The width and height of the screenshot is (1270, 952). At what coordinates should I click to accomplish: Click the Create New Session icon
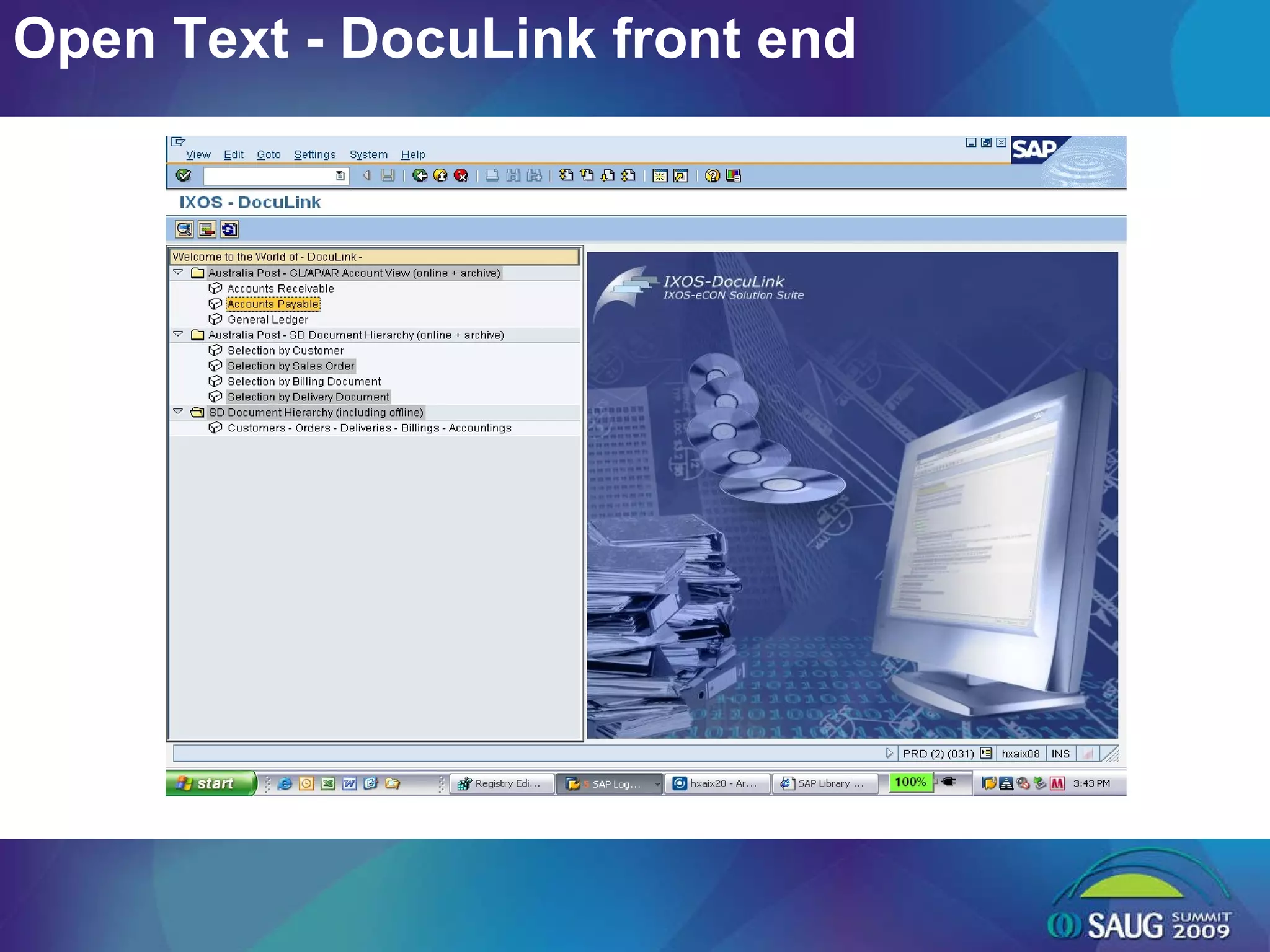(660, 176)
